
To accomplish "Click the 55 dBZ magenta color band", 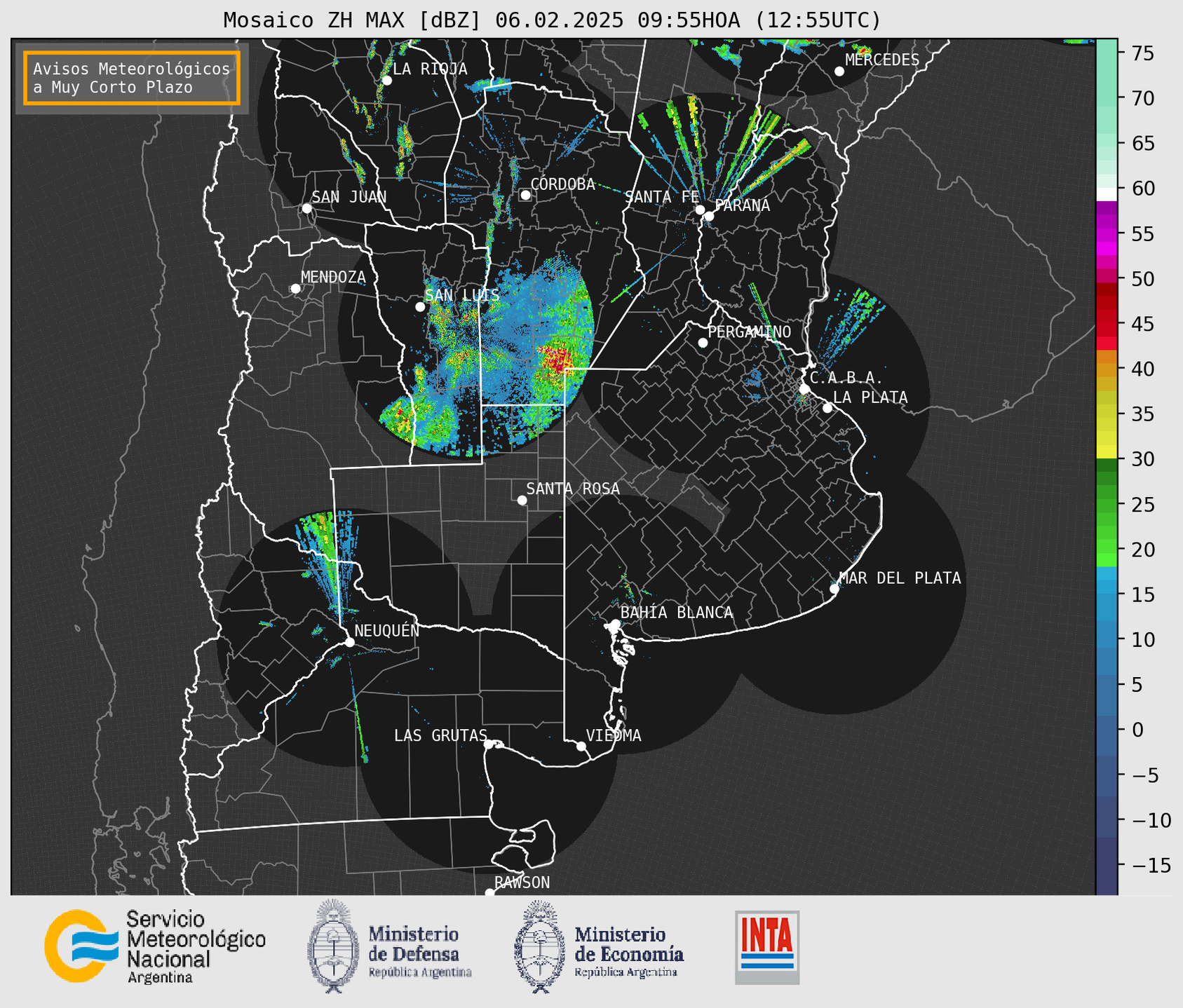I will click(x=1107, y=233).
